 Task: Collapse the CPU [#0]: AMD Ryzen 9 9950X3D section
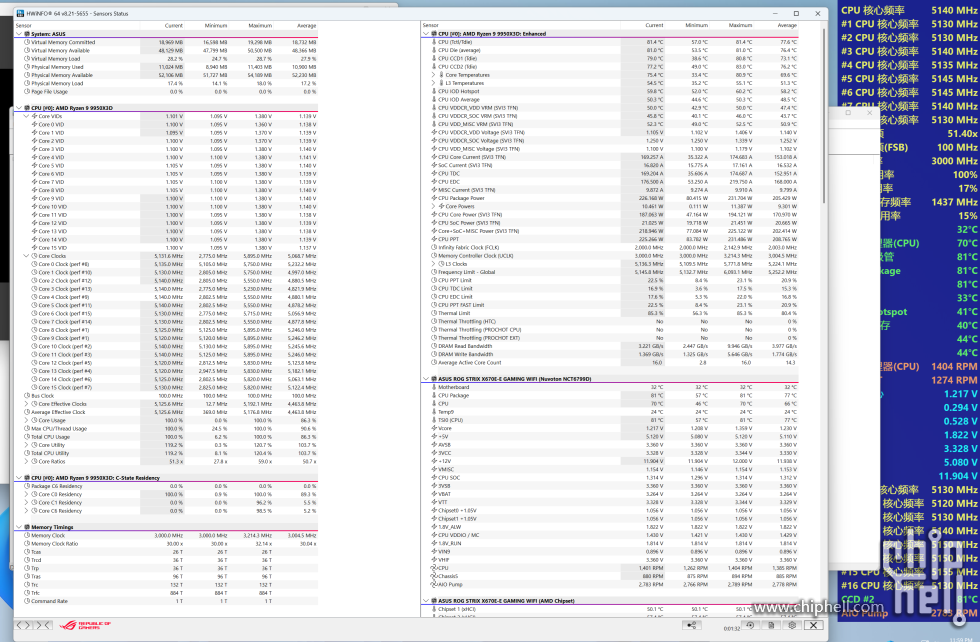(x=19, y=108)
